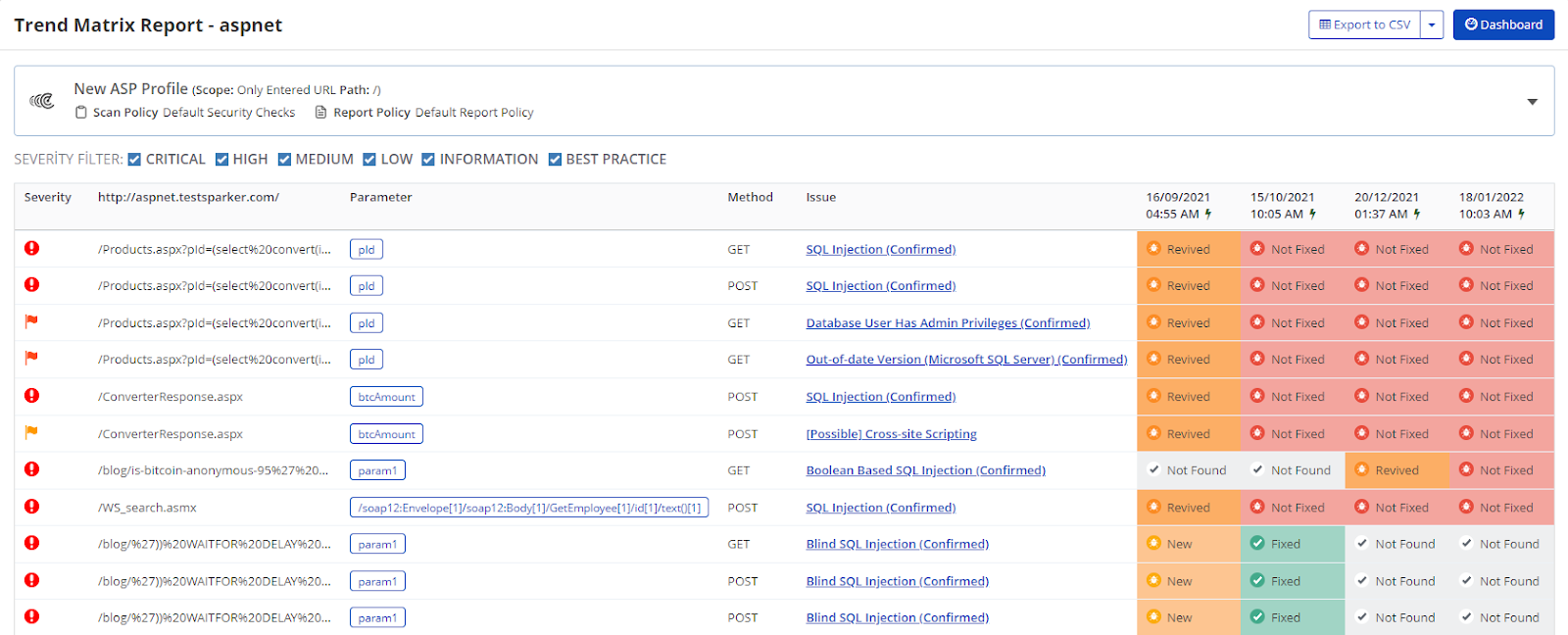Click the Issue column header
Screen dimensions: 1568x635
pos(821,197)
